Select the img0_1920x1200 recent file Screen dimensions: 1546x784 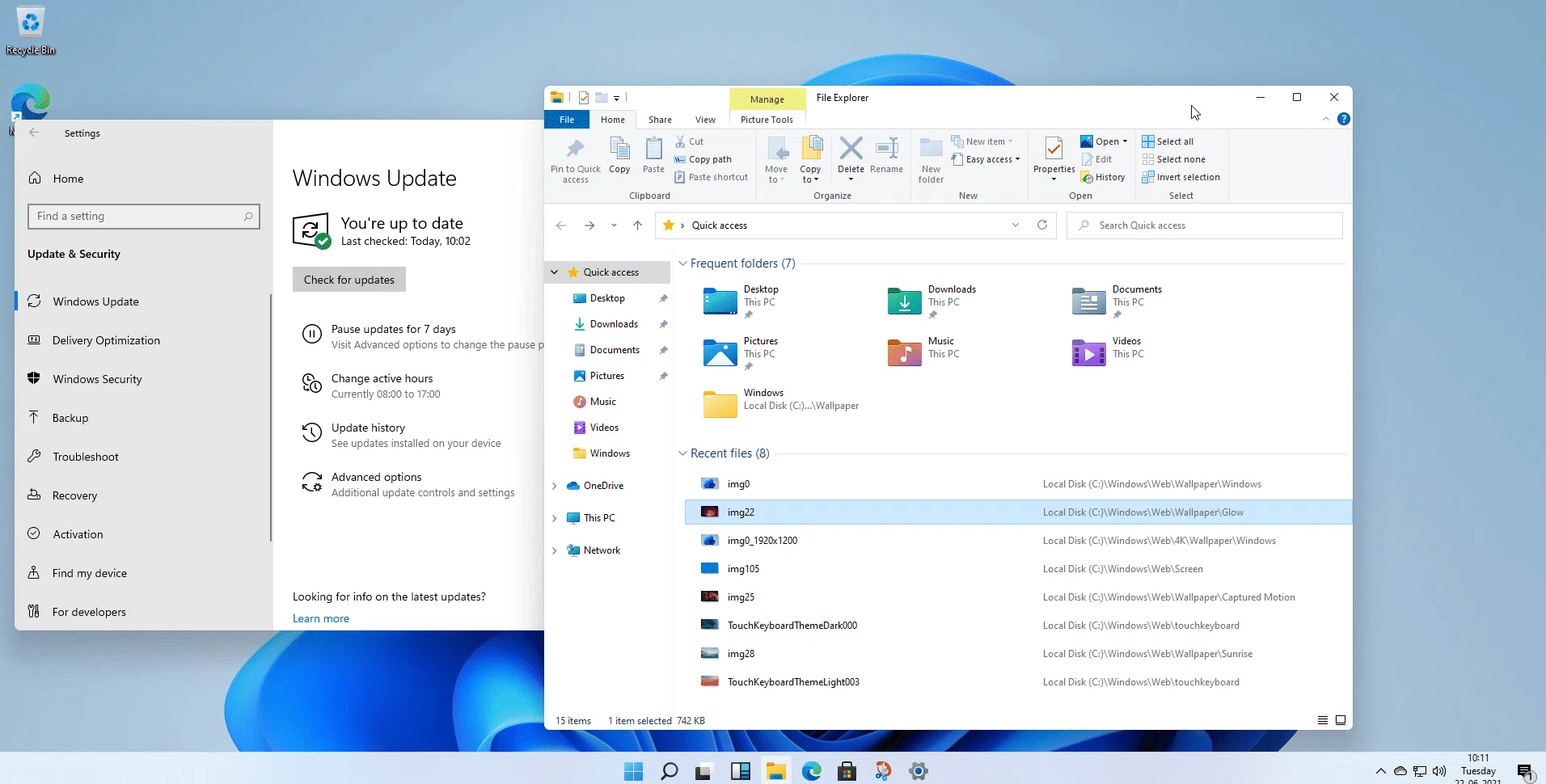tap(1017, 541)
